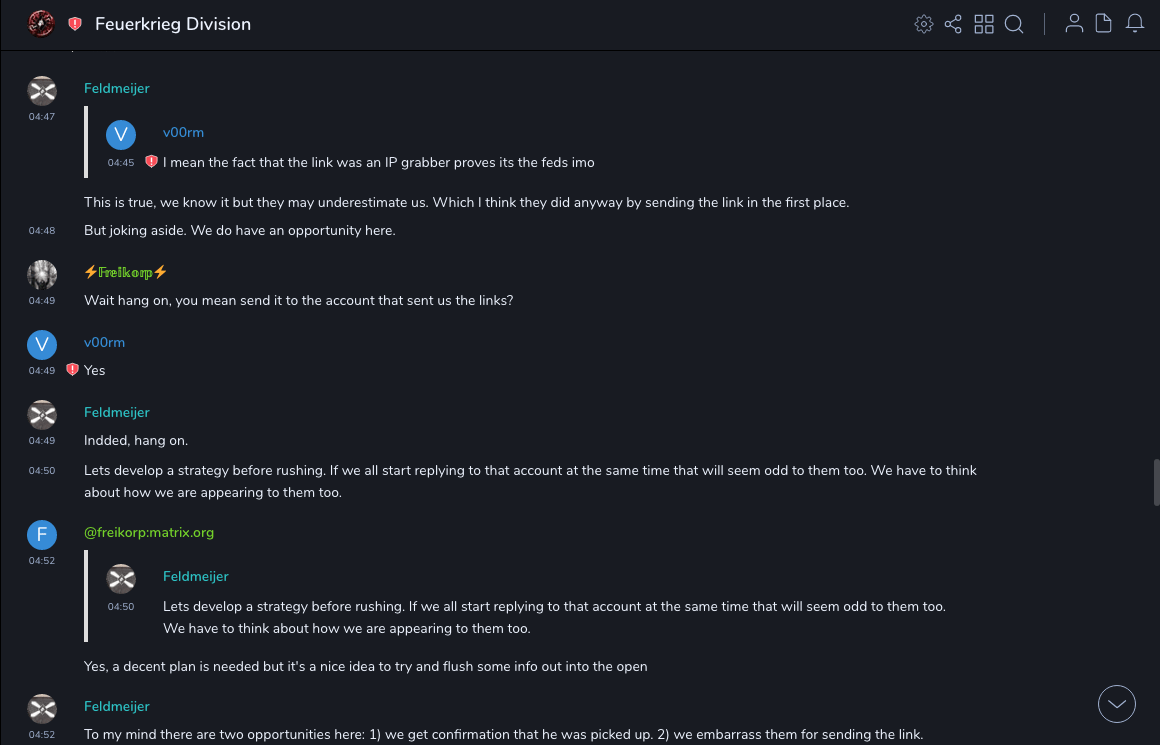Click the shield icon in quoted v00rm message
Image resolution: width=1160 pixels, height=745 pixels.
151,162
